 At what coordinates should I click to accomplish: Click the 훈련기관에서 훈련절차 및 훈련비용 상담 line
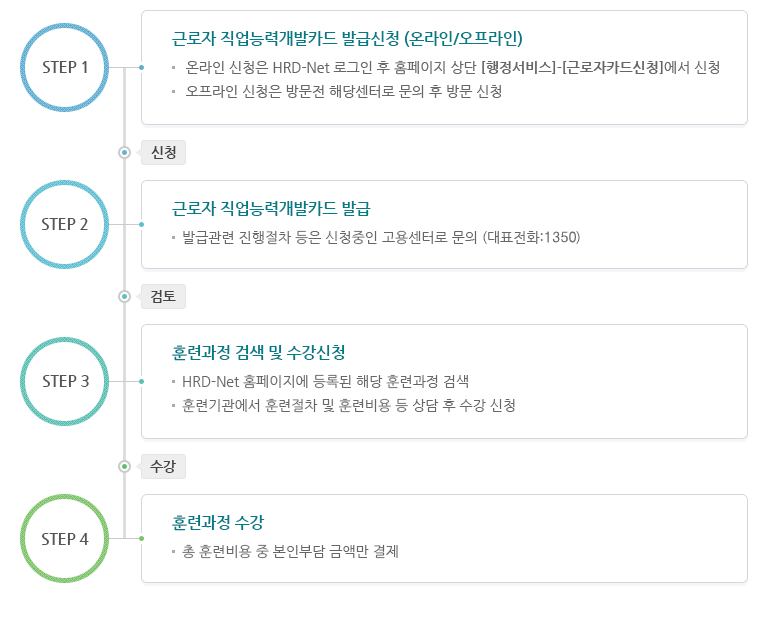pyautogui.click(x=349, y=406)
